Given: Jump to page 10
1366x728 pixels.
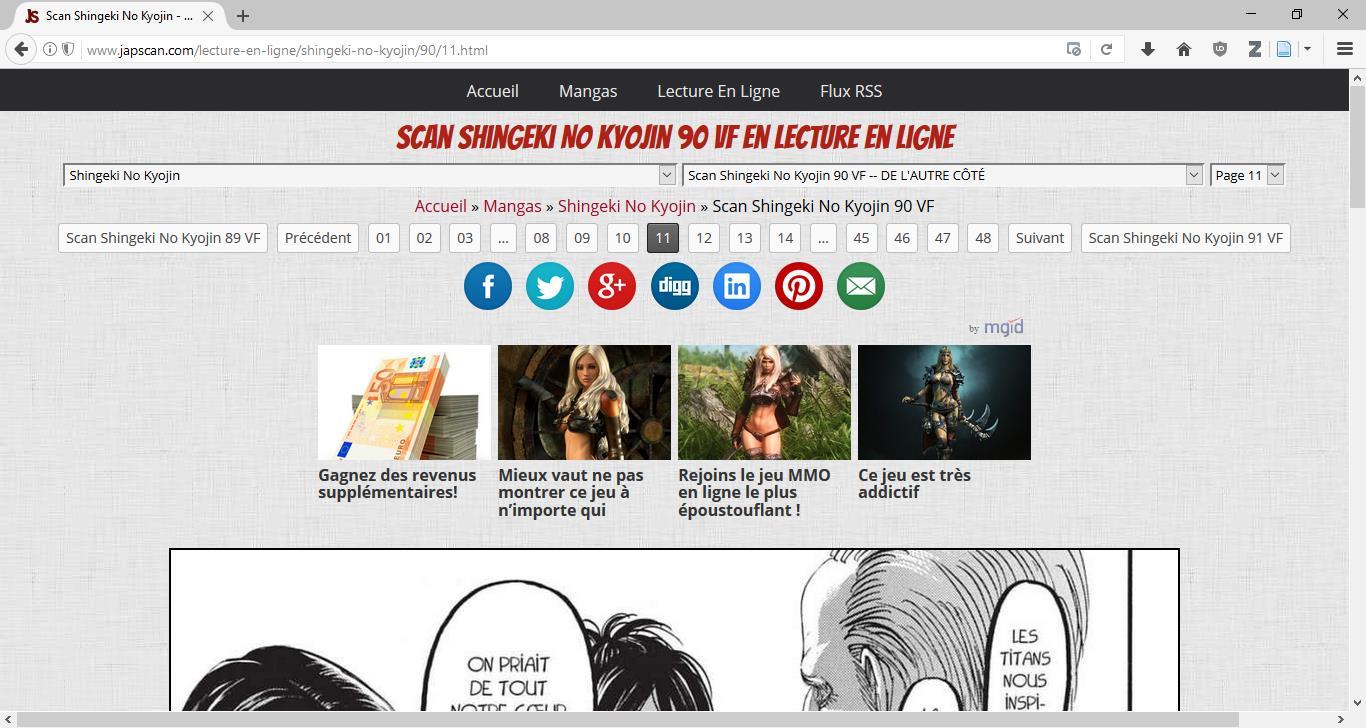Looking at the screenshot, I should click(622, 238).
